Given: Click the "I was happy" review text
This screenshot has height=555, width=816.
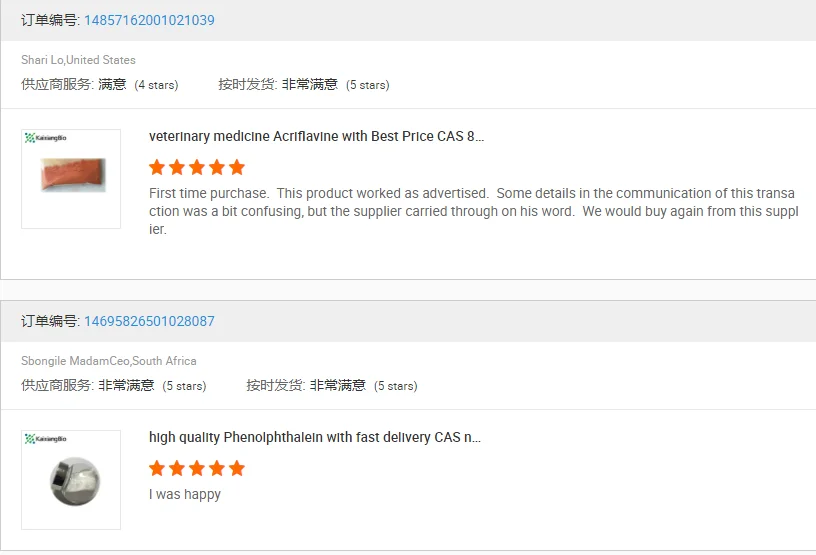Looking at the screenshot, I should [185, 494].
